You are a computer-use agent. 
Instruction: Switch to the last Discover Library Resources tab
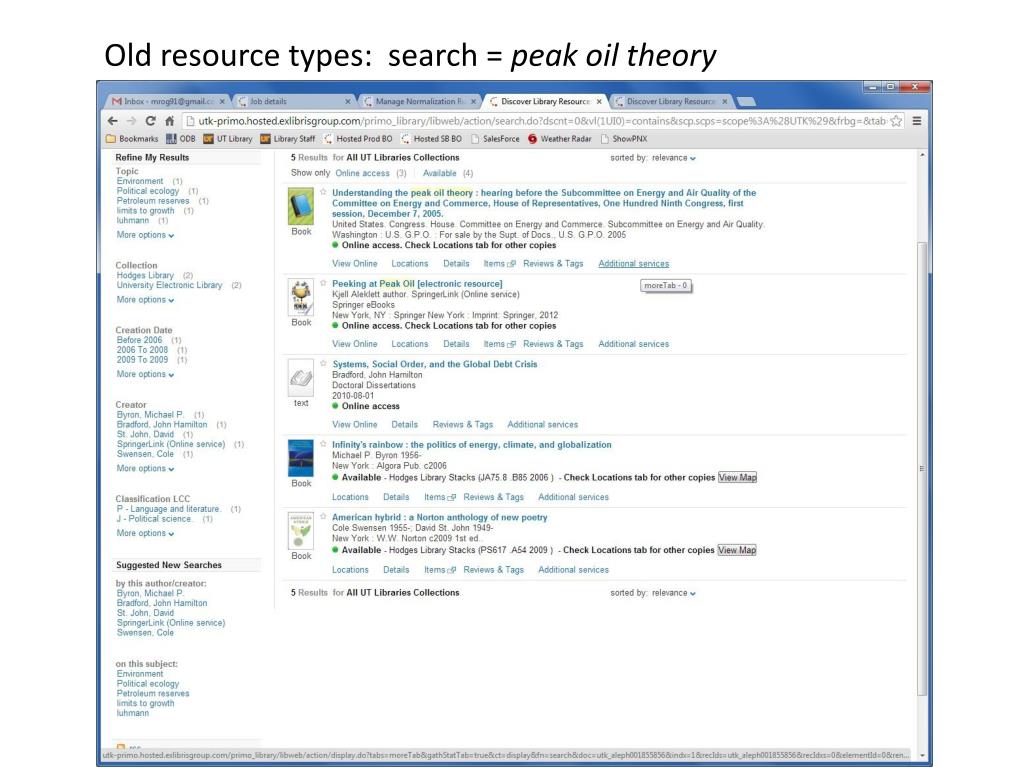(671, 101)
